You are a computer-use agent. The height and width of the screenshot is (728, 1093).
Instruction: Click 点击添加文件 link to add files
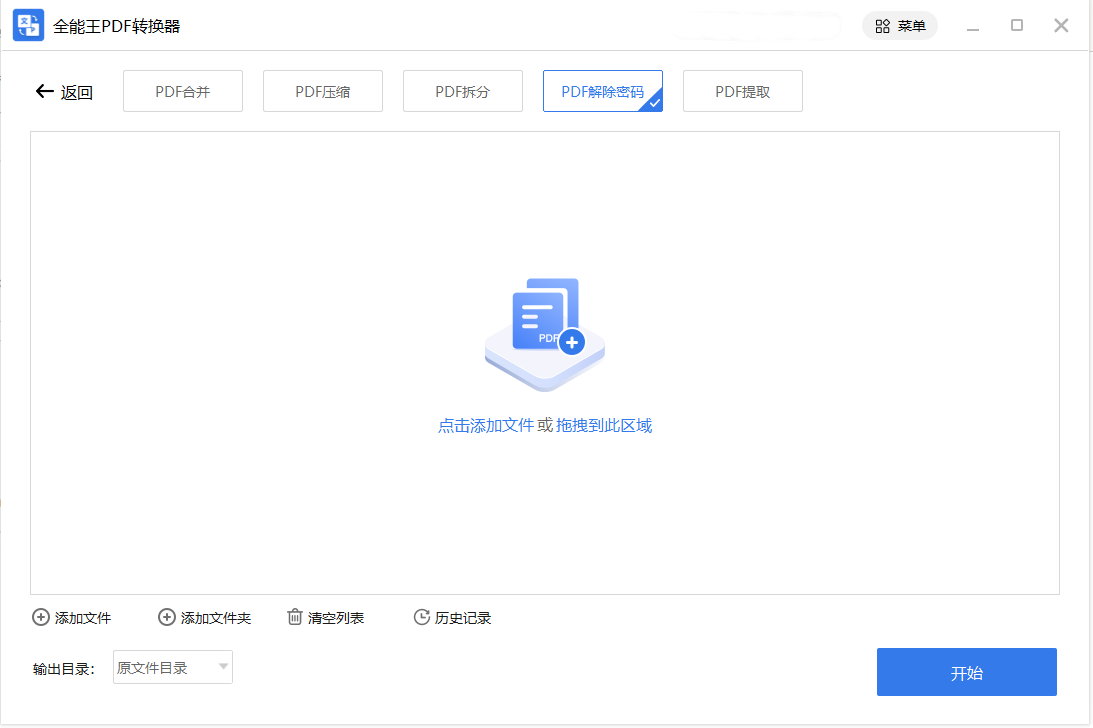488,425
